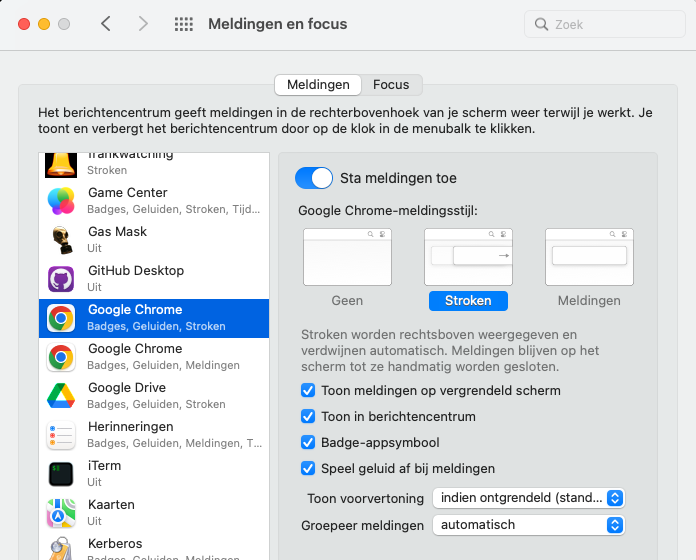696x560 pixels.
Task: Click the bell icon beside Stroken
Action: pyautogui.click(x=61, y=165)
